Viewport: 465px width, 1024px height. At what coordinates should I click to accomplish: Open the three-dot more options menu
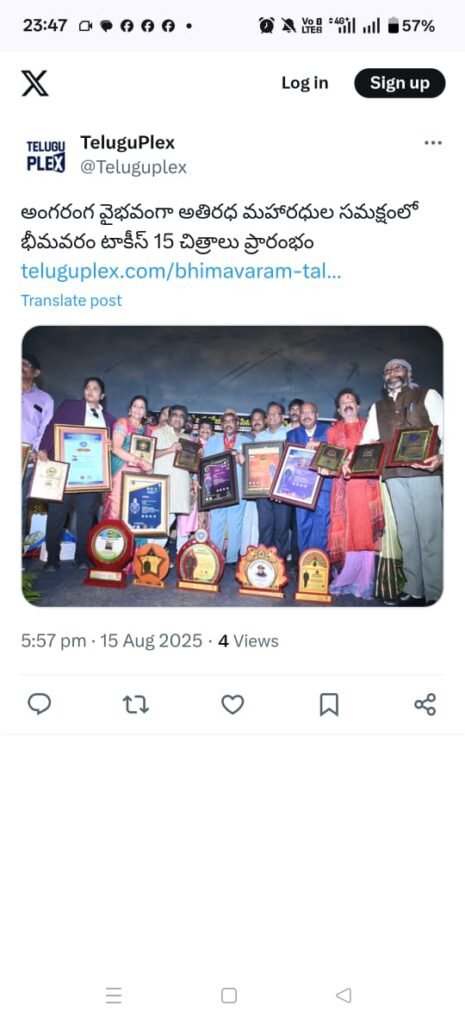pos(433,142)
